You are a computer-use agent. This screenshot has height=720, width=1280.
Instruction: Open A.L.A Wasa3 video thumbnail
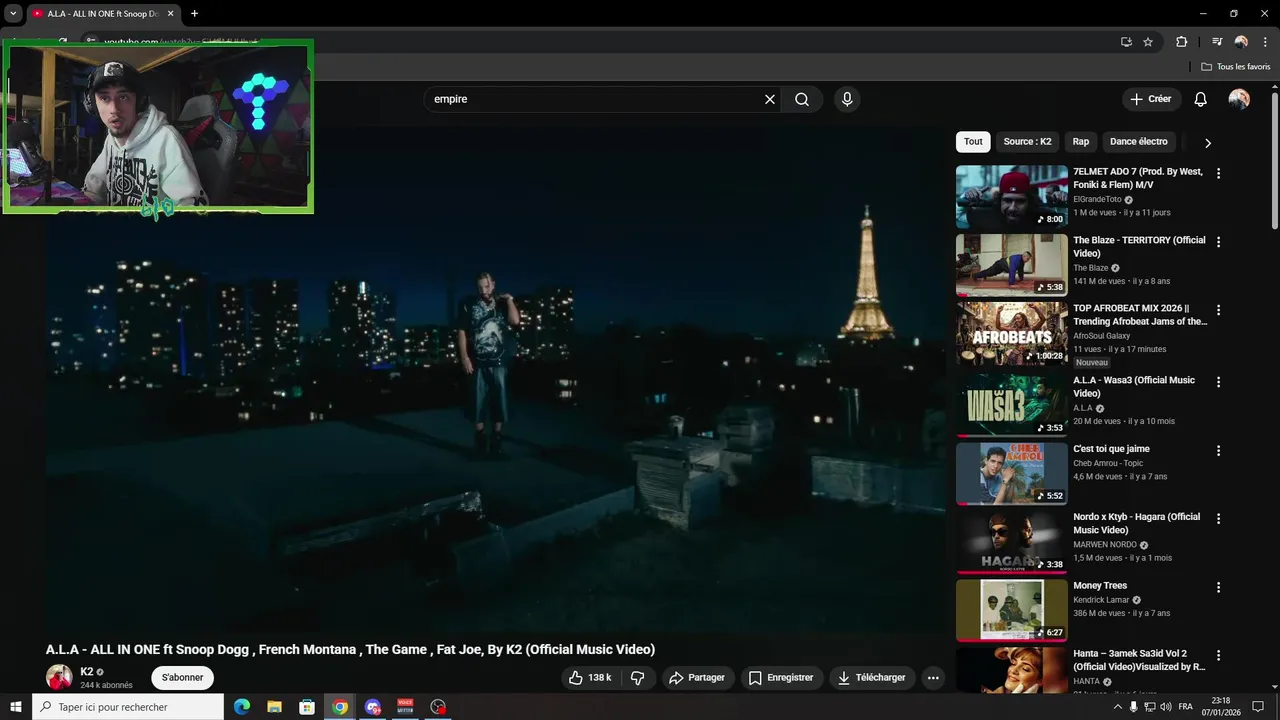pos(1012,405)
